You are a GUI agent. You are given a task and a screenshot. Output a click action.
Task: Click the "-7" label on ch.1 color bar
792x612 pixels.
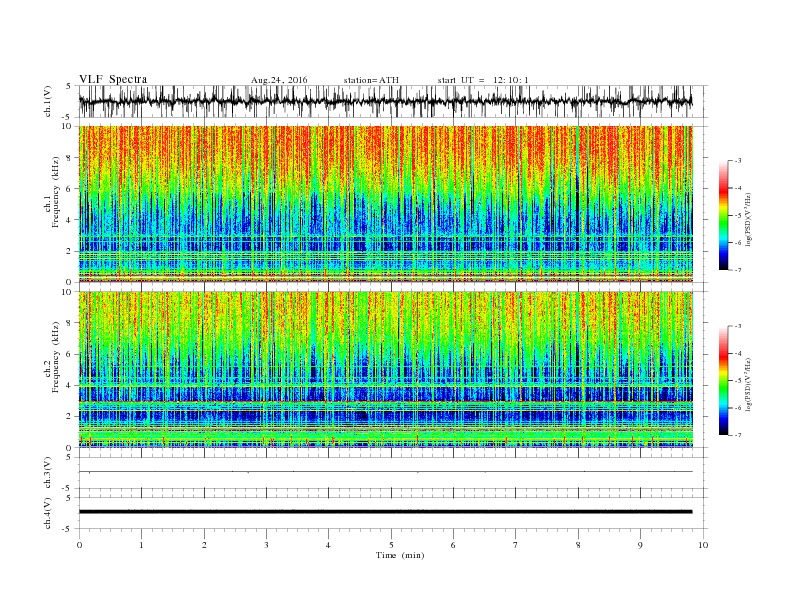[x=737, y=270]
